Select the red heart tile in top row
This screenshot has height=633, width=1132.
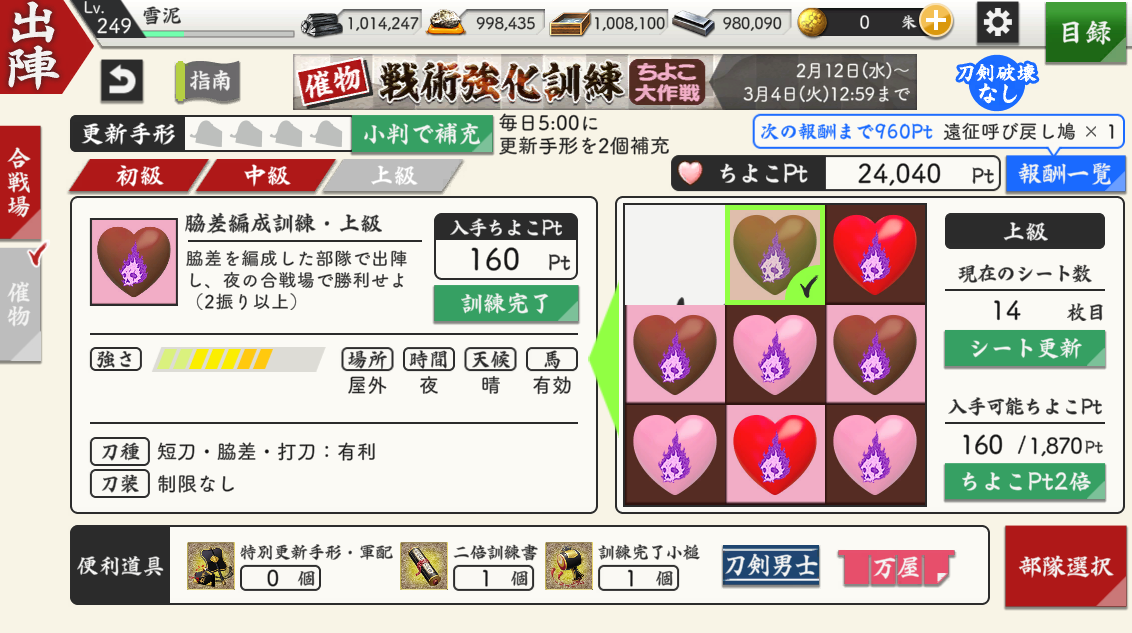(x=875, y=254)
